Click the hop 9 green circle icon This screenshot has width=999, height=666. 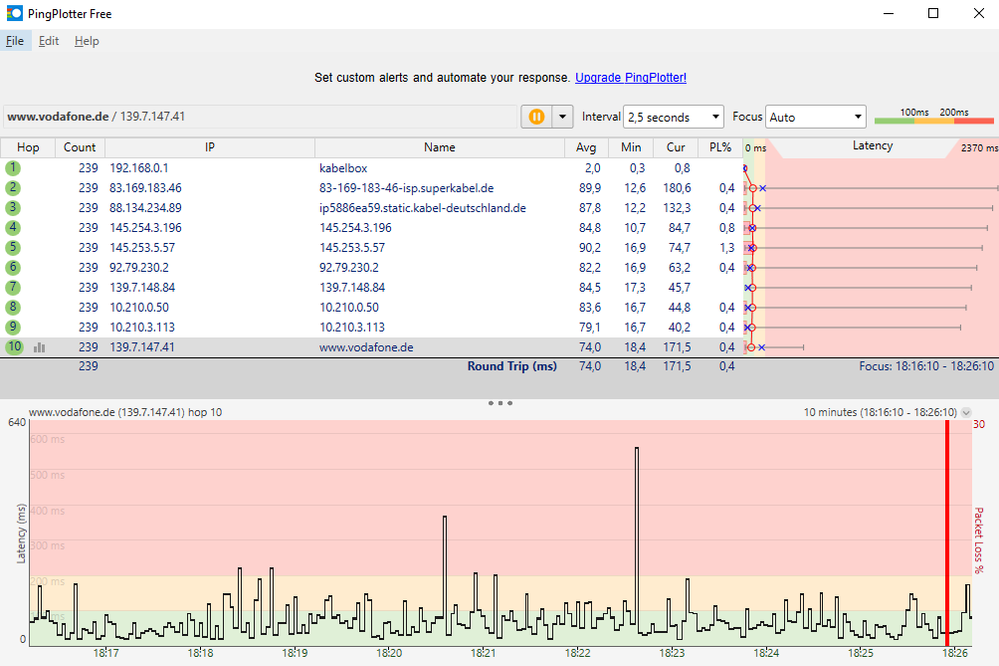point(13,327)
